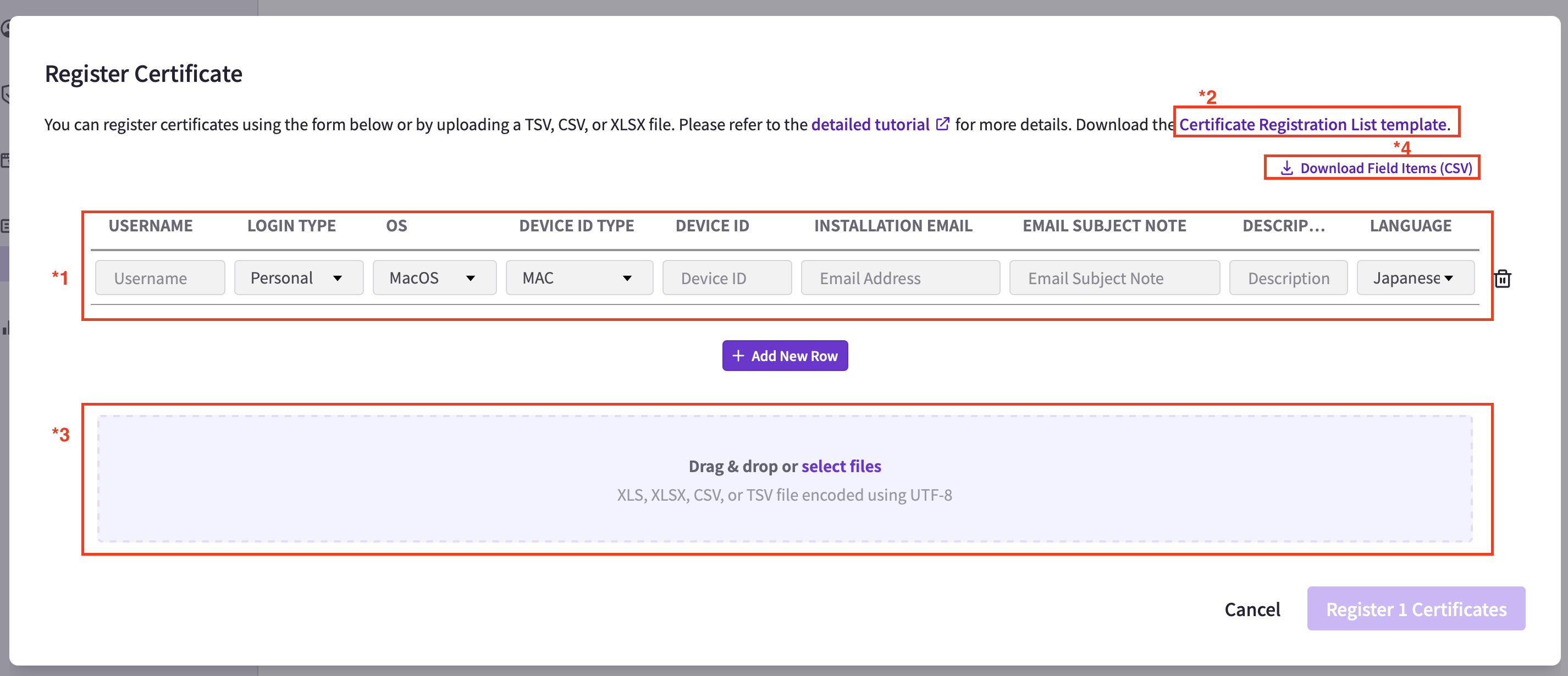Click the Username input field

point(160,278)
